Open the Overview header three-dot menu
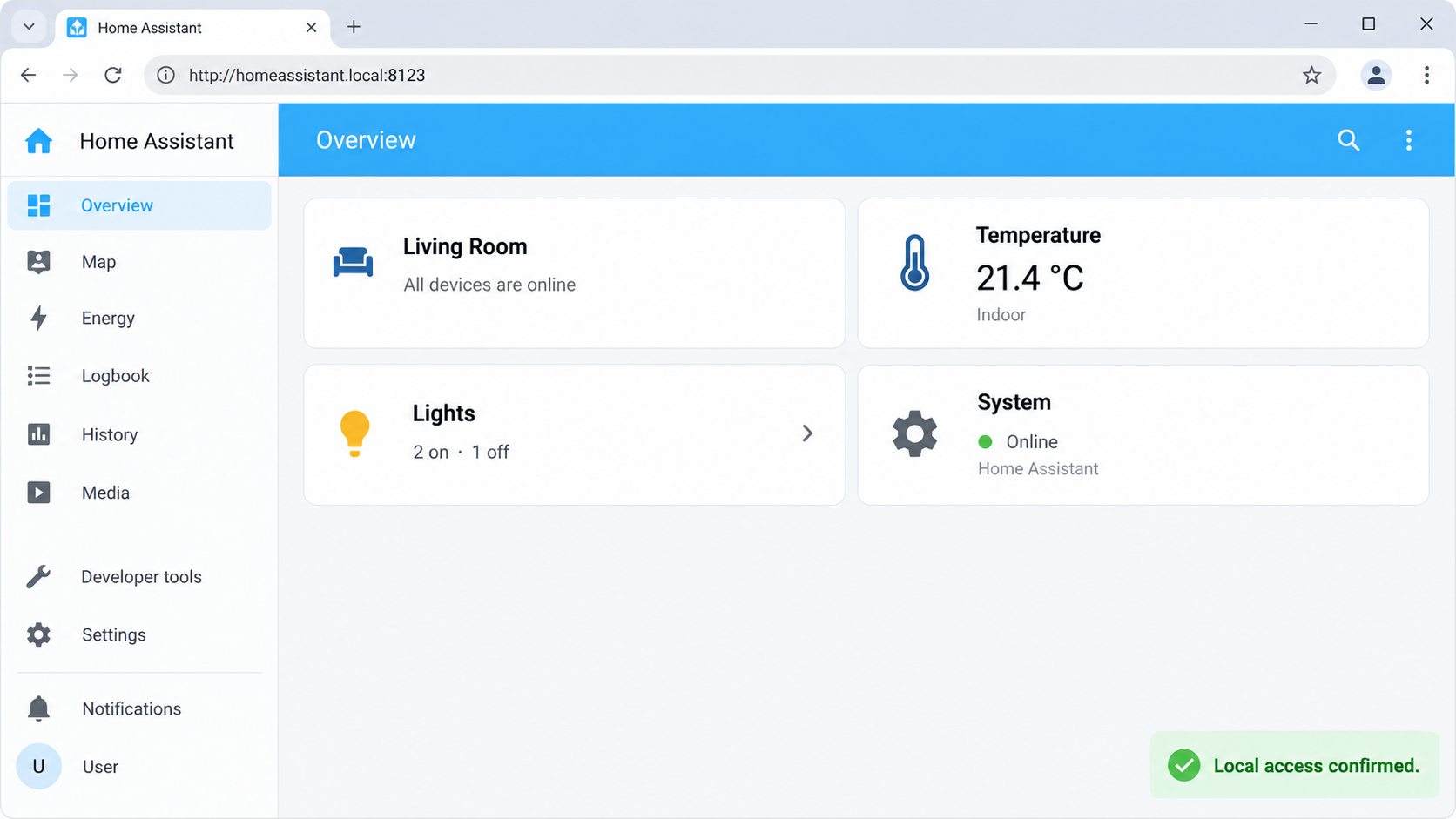This screenshot has height=819, width=1456. pyautogui.click(x=1409, y=140)
